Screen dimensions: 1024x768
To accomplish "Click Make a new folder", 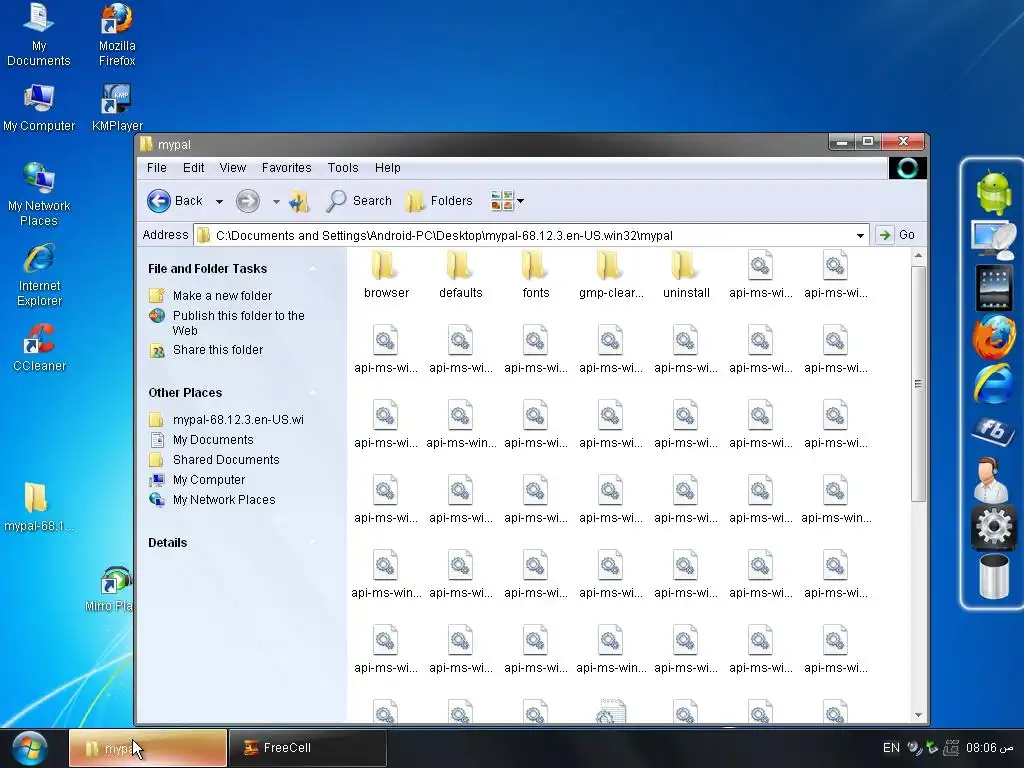I will [x=222, y=296].
